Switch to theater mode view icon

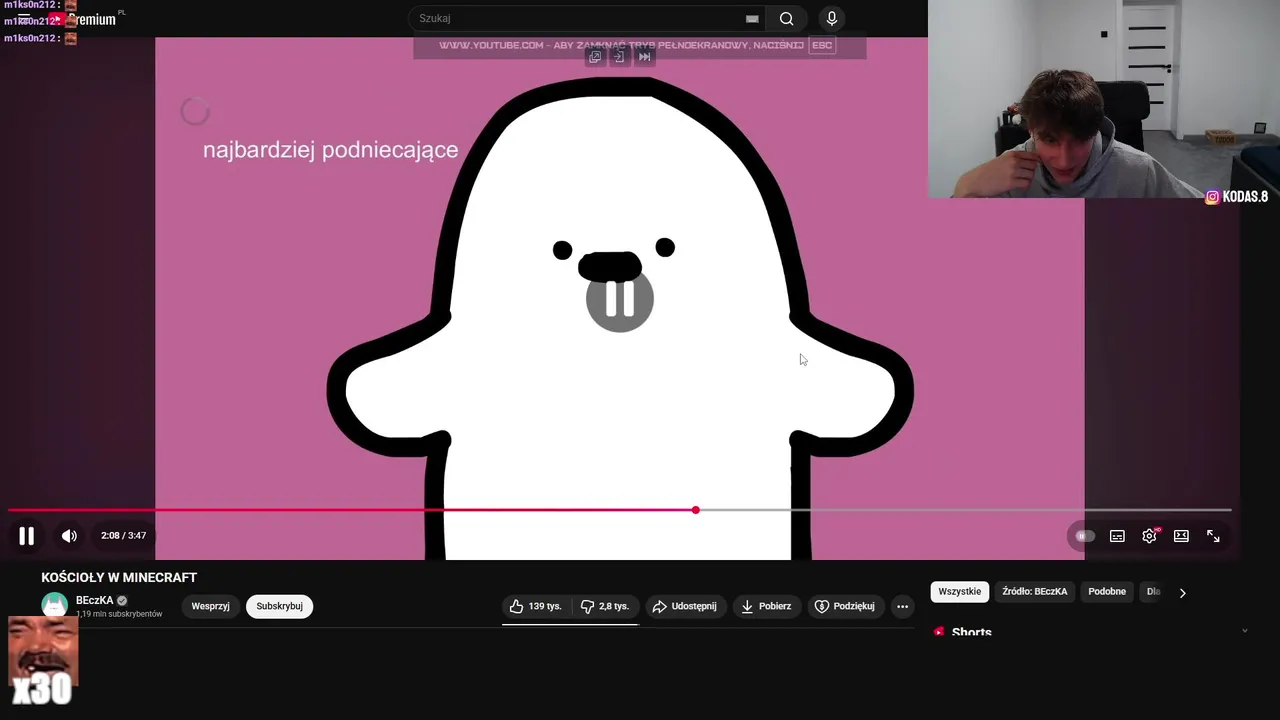click(x=1181, y=536)
